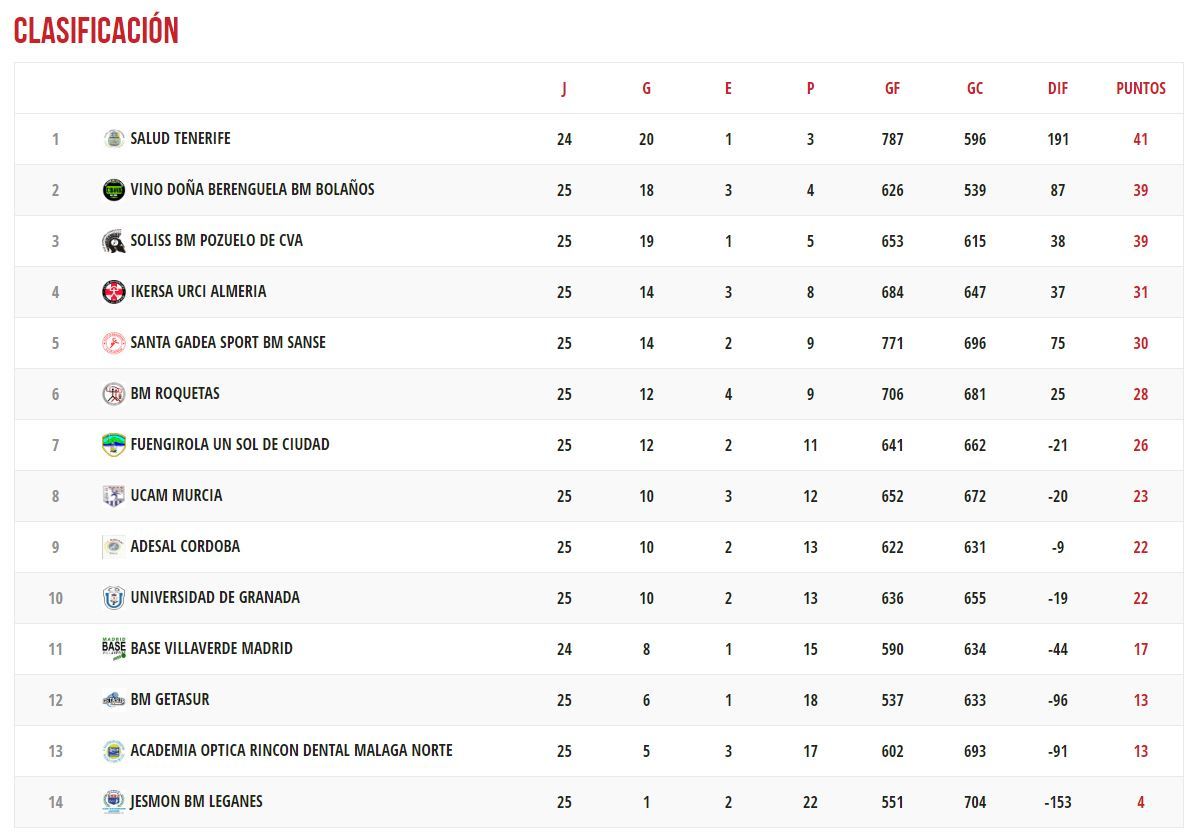Click the Base Villaverde Madrid logo
The height and width of the screenshot is (835, 1195).
coord(114,649)
